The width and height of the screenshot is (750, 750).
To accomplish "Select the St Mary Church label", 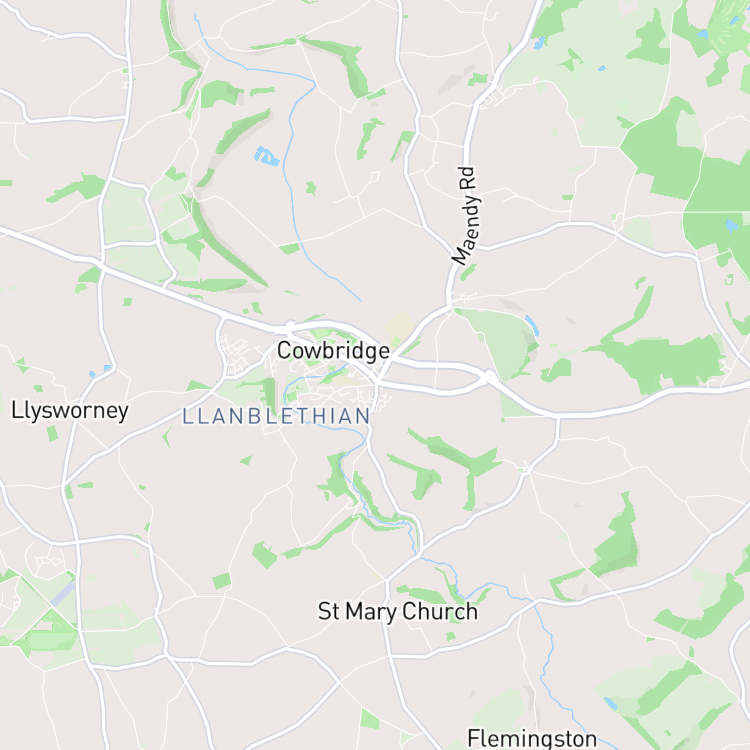I will [398, 611].
